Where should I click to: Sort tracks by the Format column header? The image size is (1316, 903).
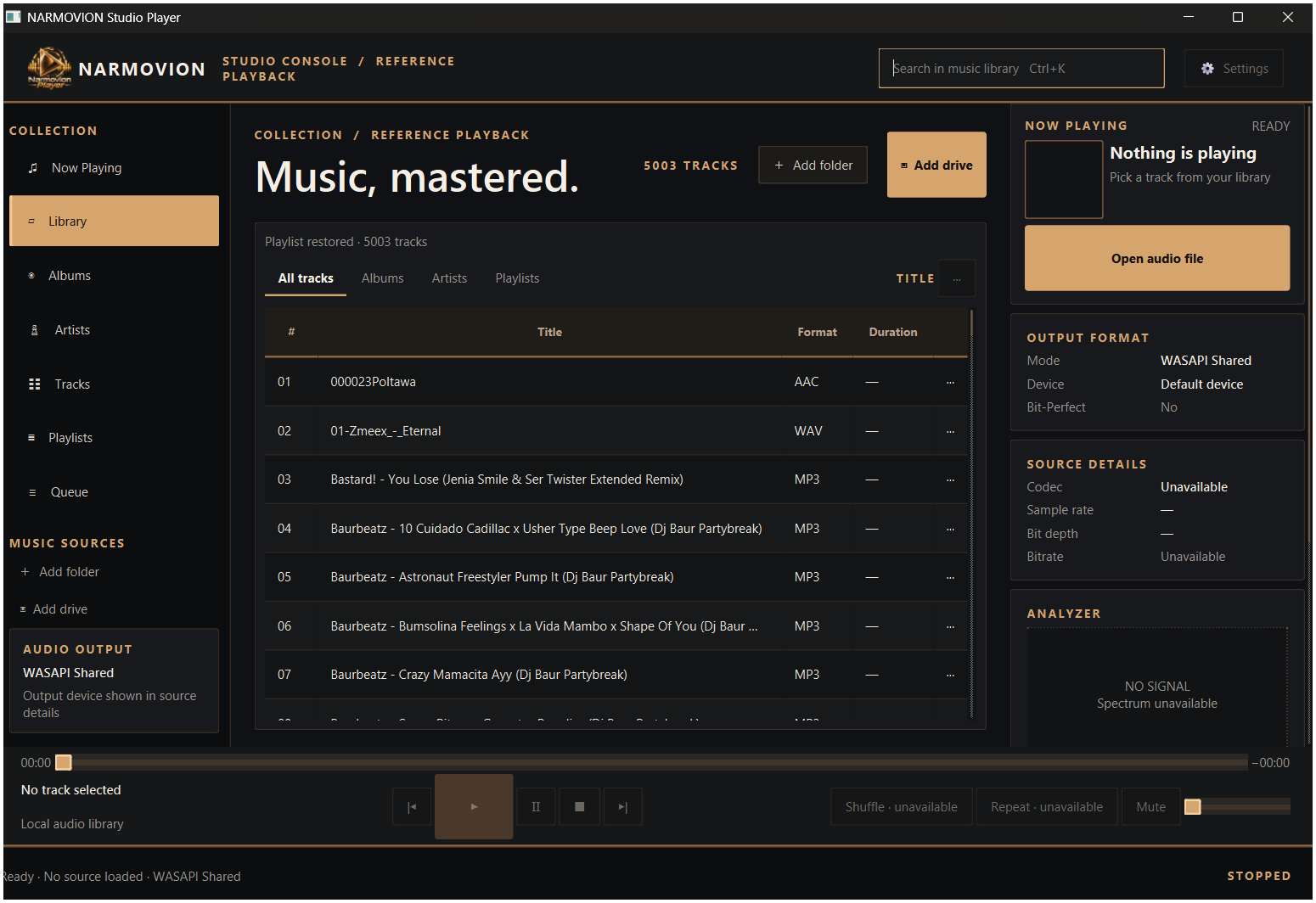pyautogui.click(x=817, y=333)
